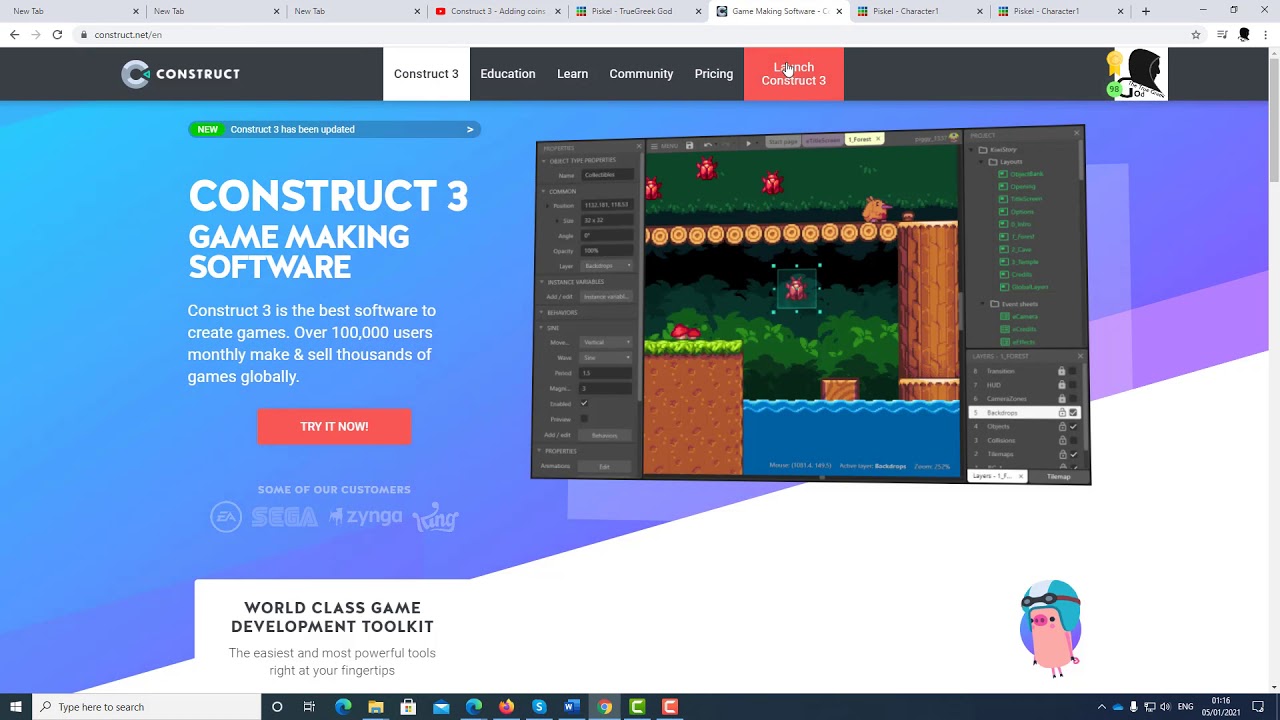Open the green Camtasia icon in taskbar

[x=637, y=707]
